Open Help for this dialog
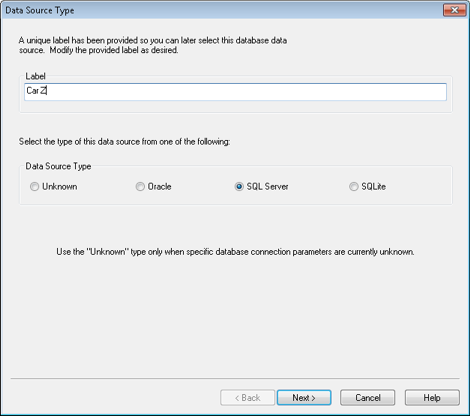The image size is (470, 416). click(x=432, y=398)
